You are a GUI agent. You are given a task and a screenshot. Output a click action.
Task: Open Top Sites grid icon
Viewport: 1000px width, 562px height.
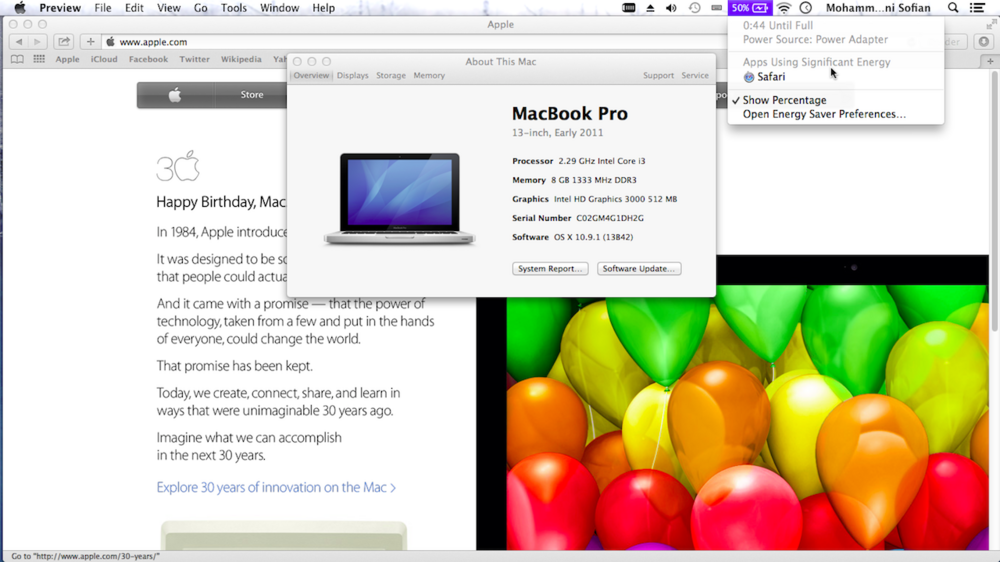(x=39, y=59)
